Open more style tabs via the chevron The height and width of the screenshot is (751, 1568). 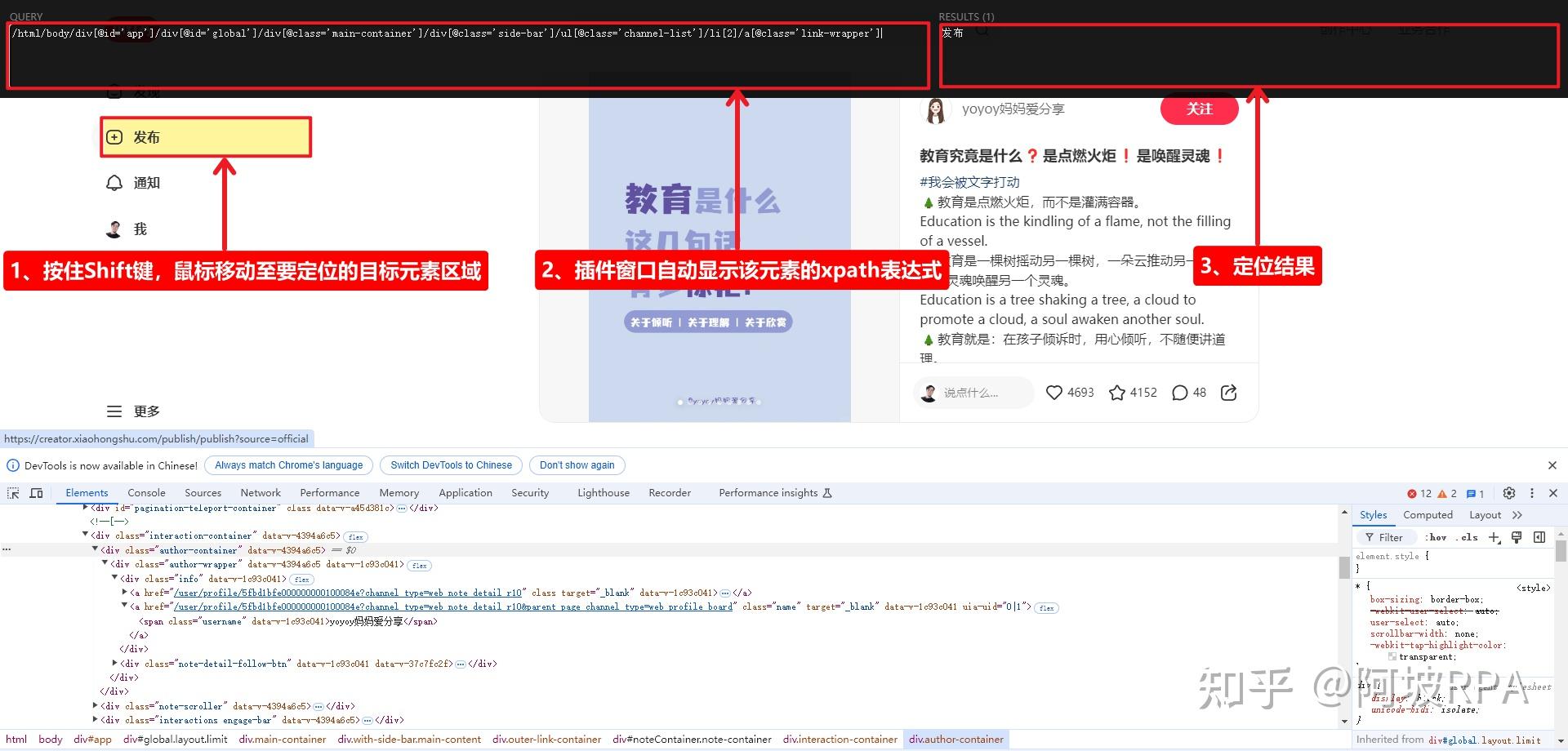point(1517,515)
